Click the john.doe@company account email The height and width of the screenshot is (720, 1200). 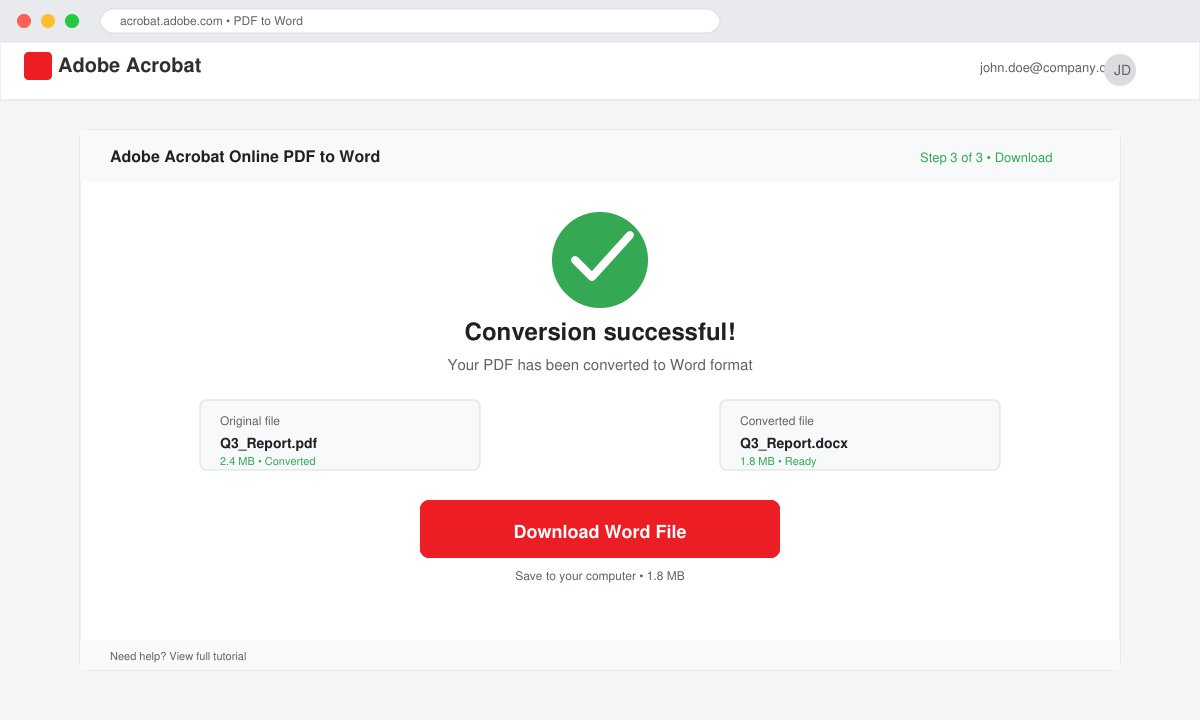click(1042, 68)
